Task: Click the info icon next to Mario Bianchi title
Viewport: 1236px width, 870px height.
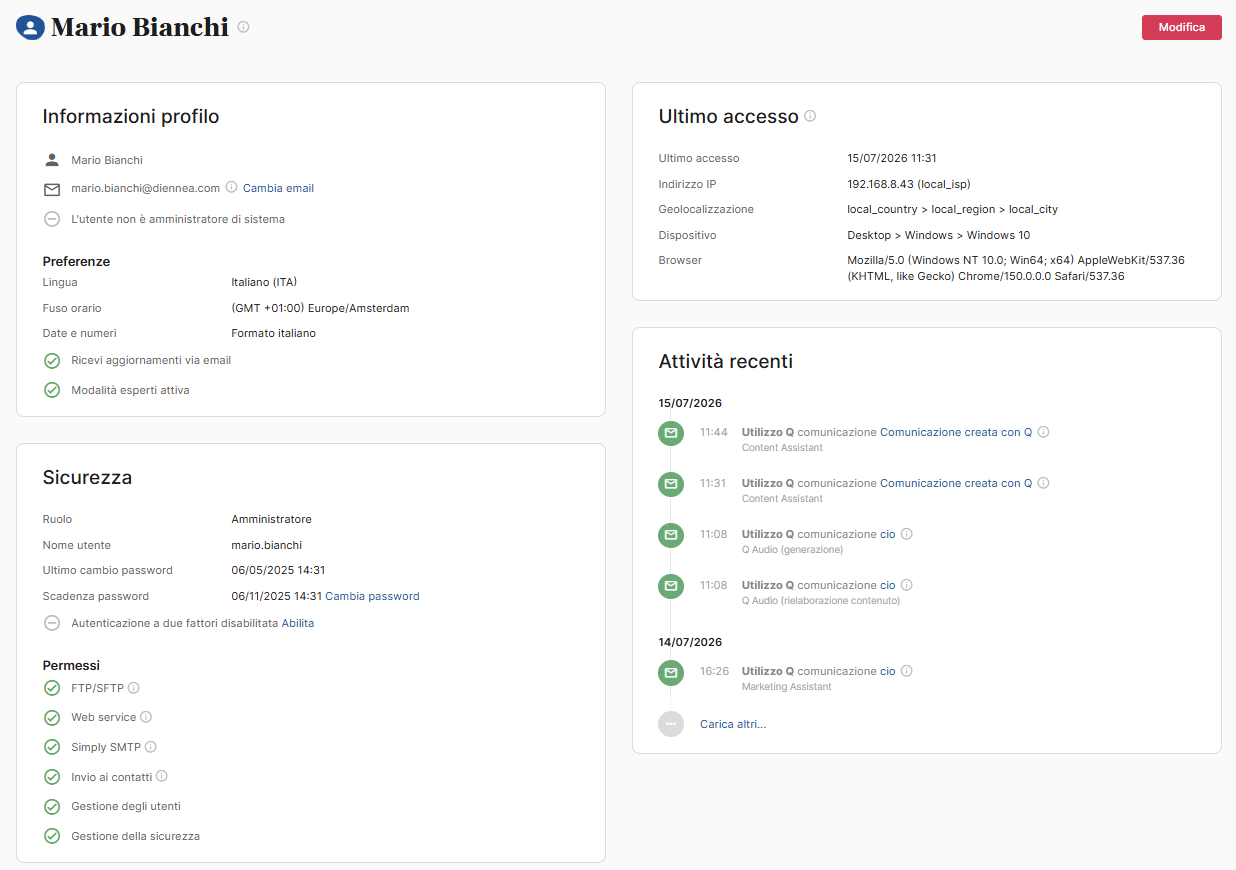Action: 243,27
